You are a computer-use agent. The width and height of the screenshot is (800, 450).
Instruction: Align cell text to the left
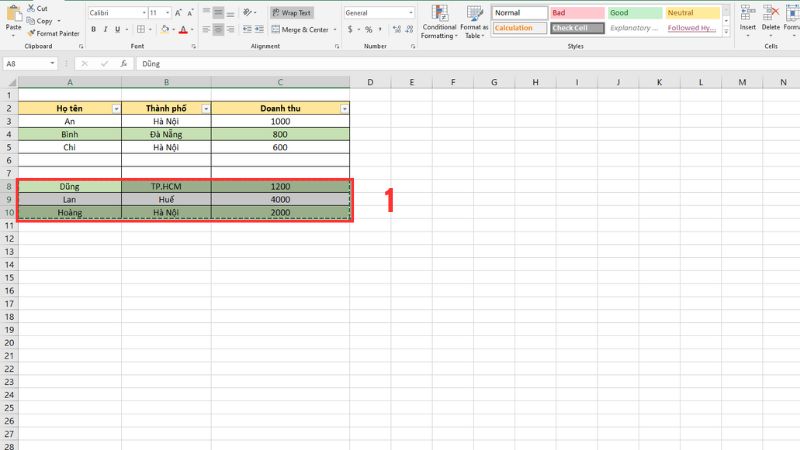(206, 30)
